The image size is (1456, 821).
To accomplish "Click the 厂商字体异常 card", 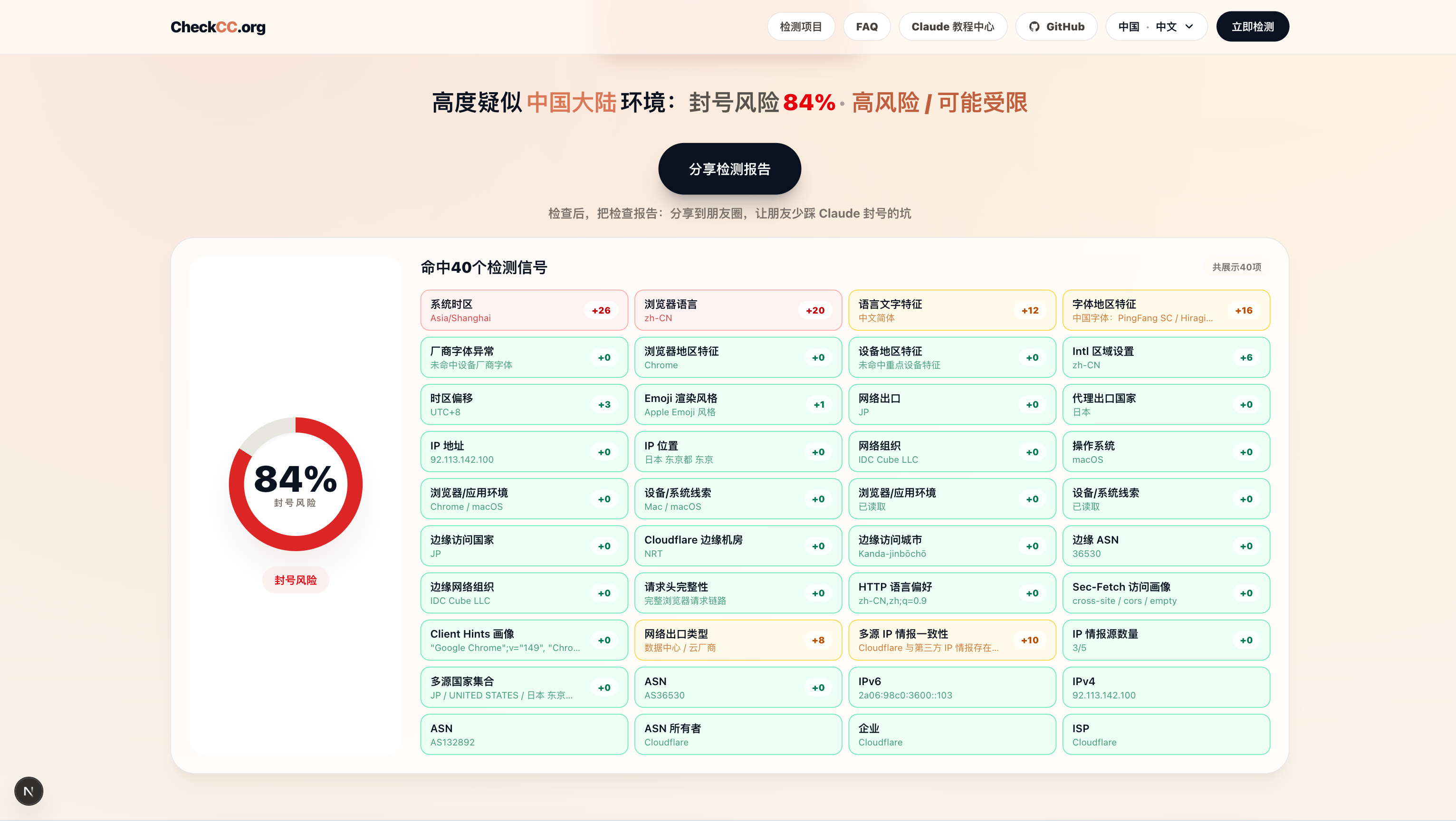I will (x=524, y=357).
